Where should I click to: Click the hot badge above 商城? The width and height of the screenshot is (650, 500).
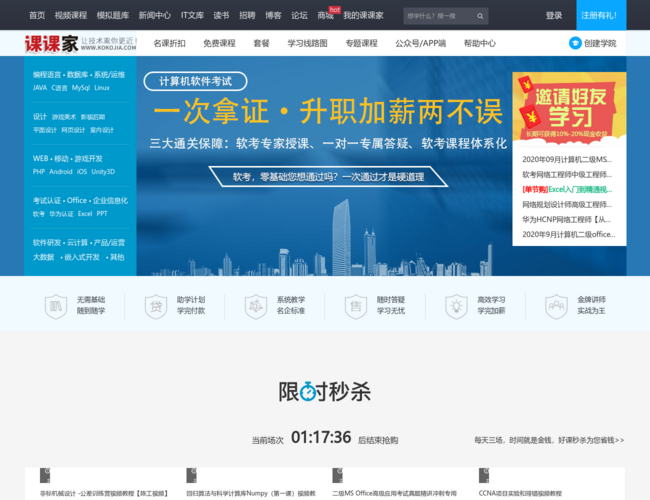[x=335, y=10]
